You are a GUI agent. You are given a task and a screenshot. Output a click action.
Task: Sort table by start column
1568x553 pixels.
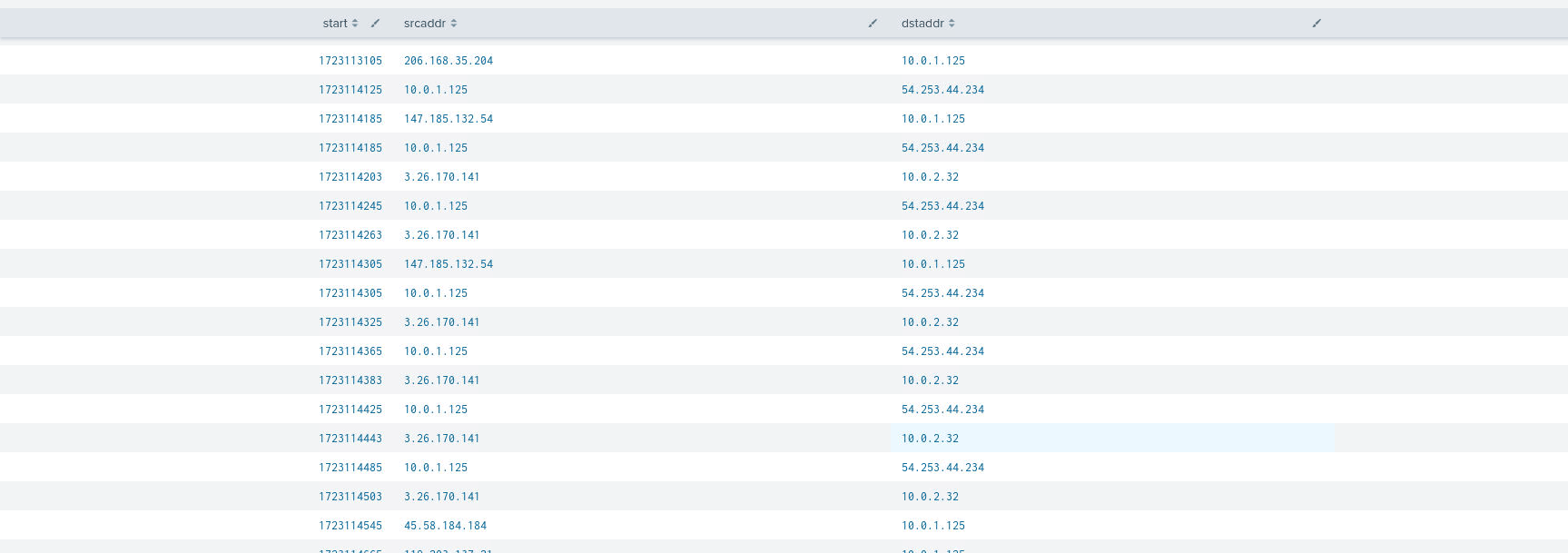click(x=340, y=24)
